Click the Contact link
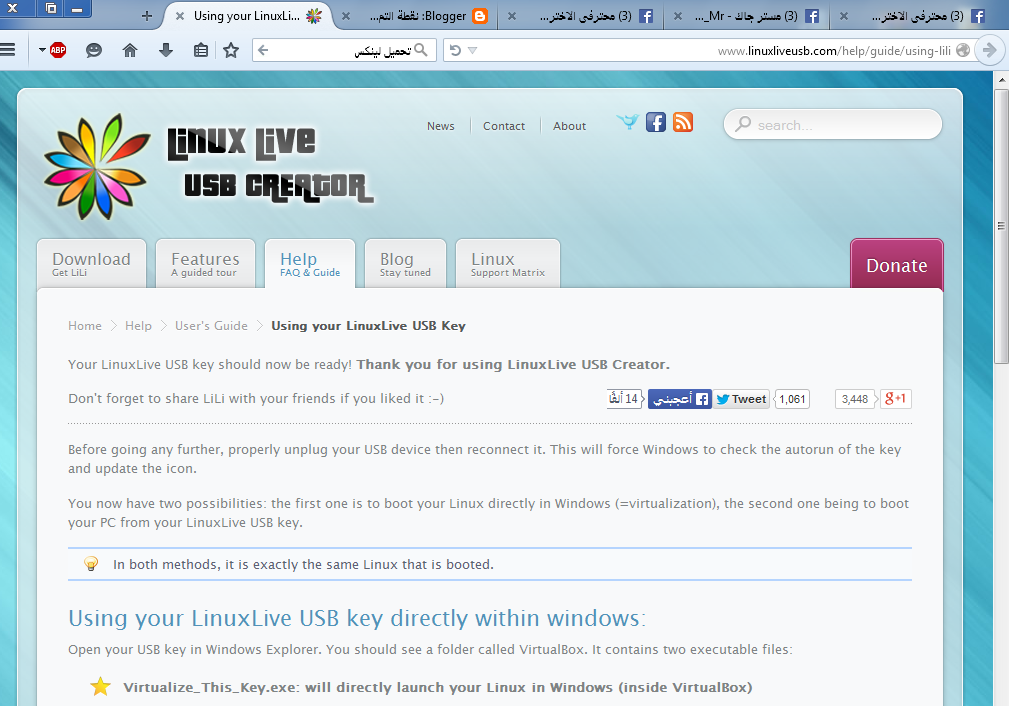This screenshot has height=706, width=1009. [x=504, y=126]
